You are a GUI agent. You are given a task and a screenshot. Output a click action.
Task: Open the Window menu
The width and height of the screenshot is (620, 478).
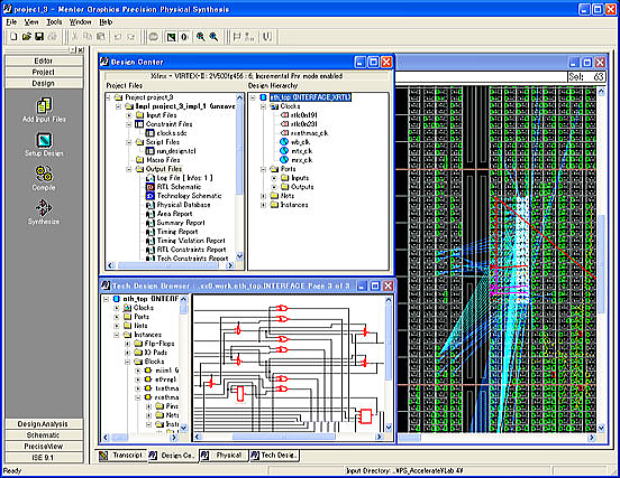pos(80,22)
